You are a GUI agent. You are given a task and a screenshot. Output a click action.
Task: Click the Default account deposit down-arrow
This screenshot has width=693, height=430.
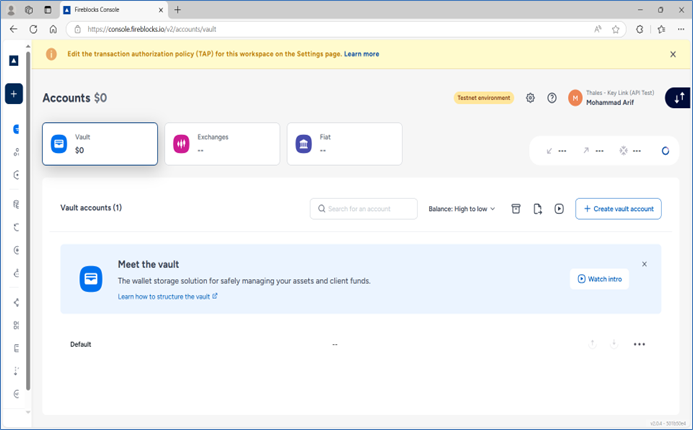coord(614,344)
